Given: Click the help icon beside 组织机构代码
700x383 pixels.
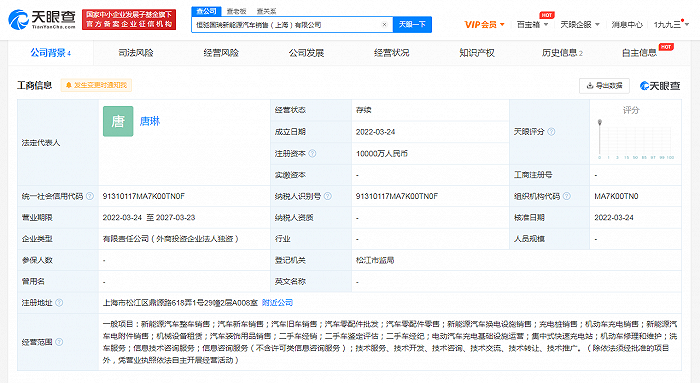Looking at the screenshot, I should (x=567, y=196).
